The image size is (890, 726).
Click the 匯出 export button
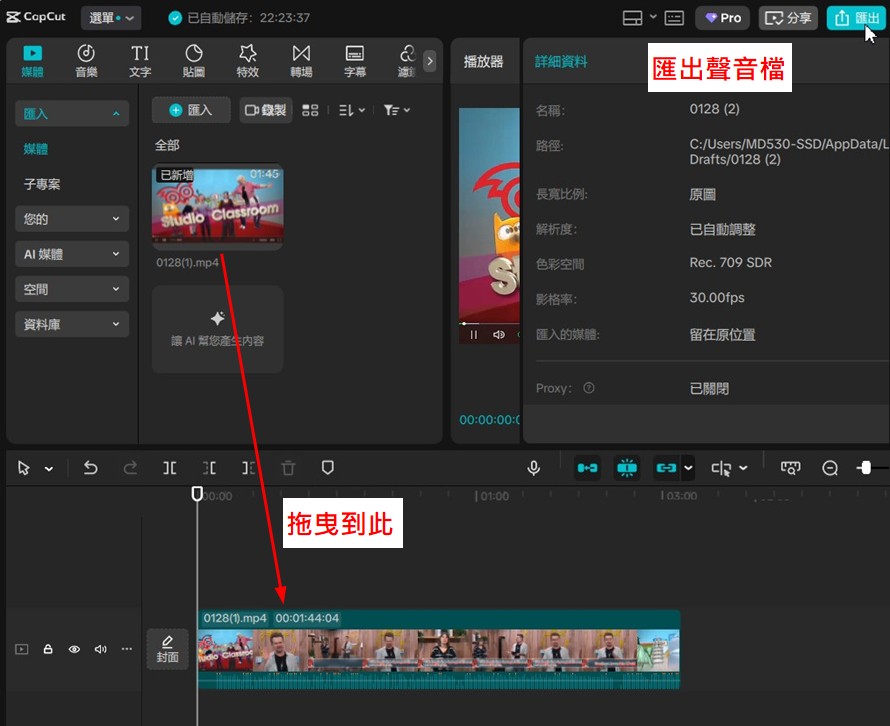pyautogui.click(x=856, y=18)
